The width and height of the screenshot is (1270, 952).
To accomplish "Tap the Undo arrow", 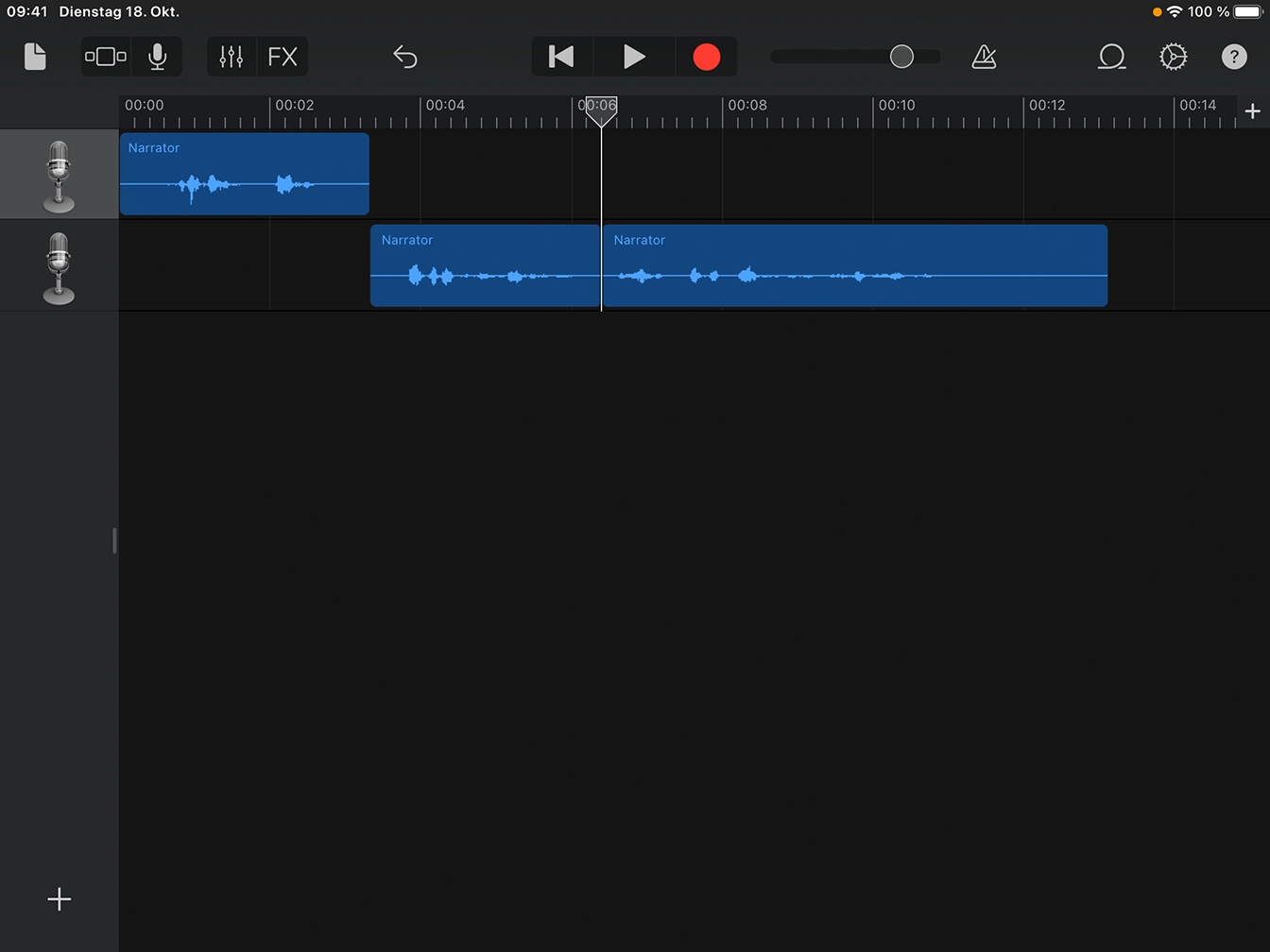I will [404, 57].
